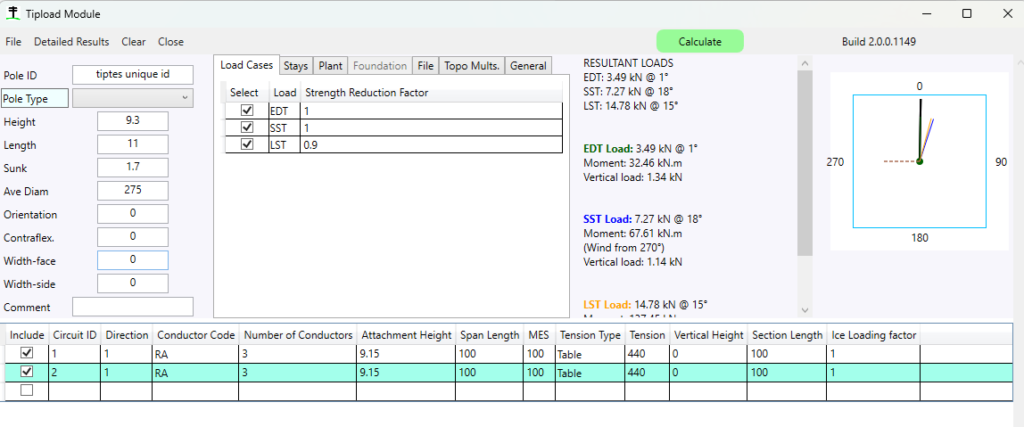Click the Tension Type cell in first row
The width and height of the screenshot is (1024, 427).
[590, 353]
